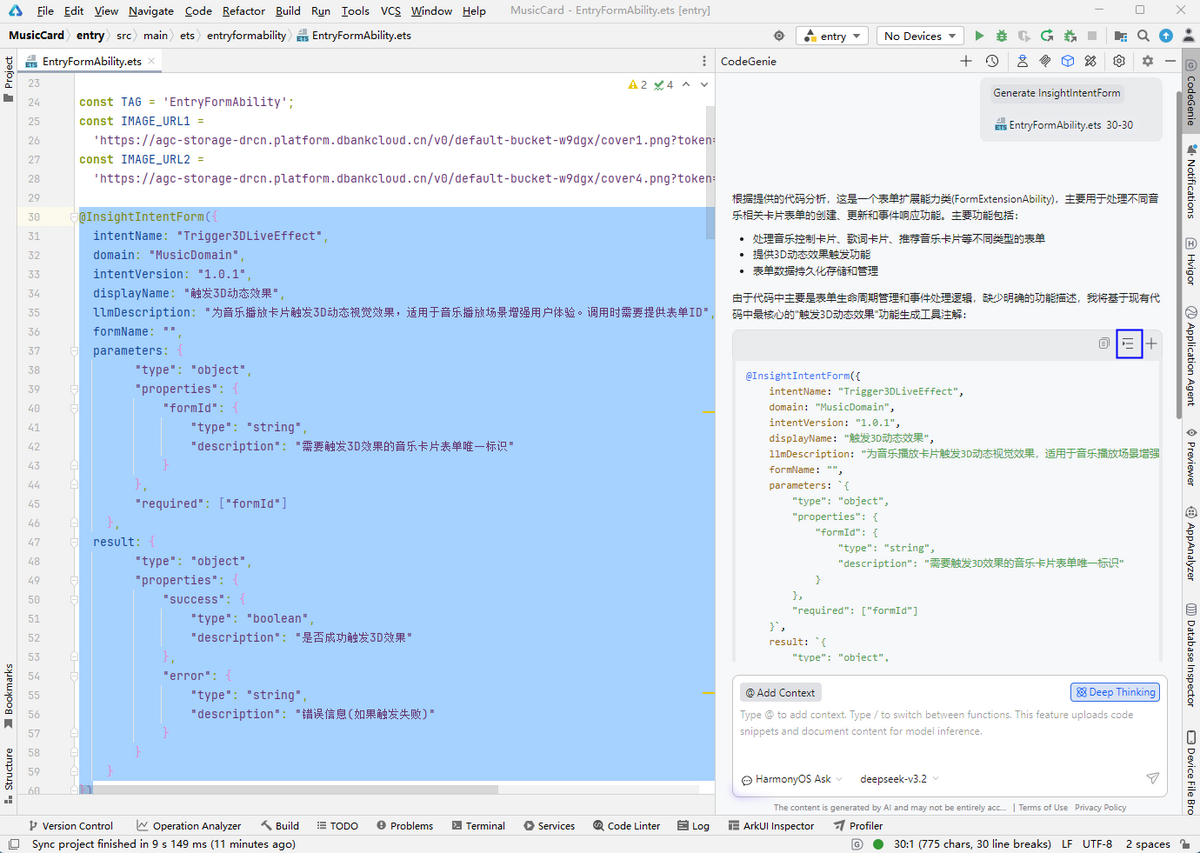Open the HarmonyOS Ask mode dropdown
Image resolution: width=1200 pixels, height=853 pixels.
[792, 779]
